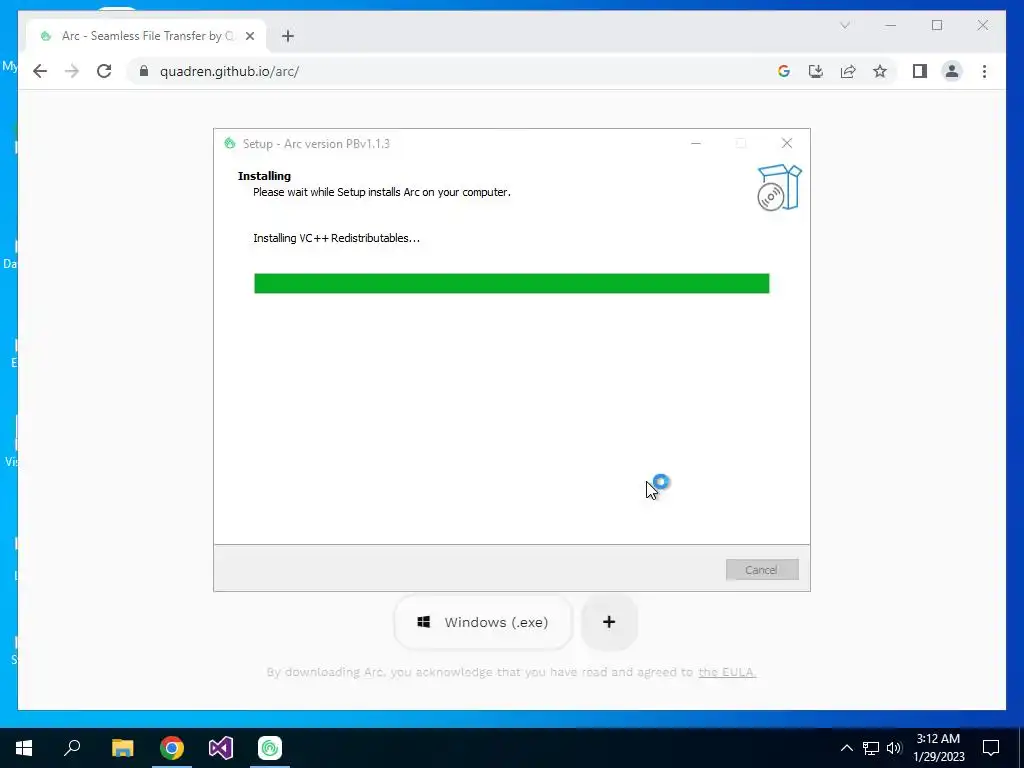View site info via the lock icon

point(144,71)
